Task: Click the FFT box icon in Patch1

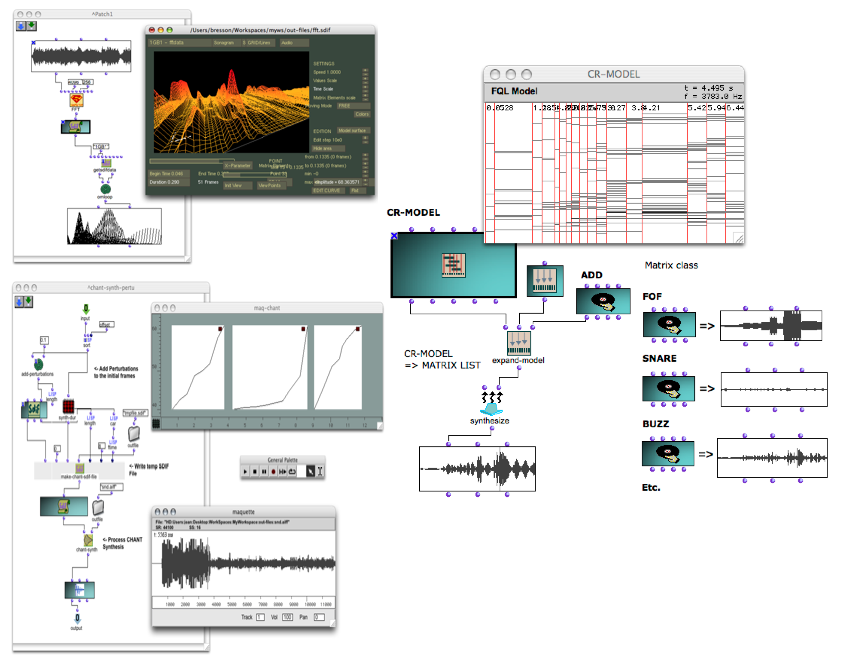Action: (76, 100)
